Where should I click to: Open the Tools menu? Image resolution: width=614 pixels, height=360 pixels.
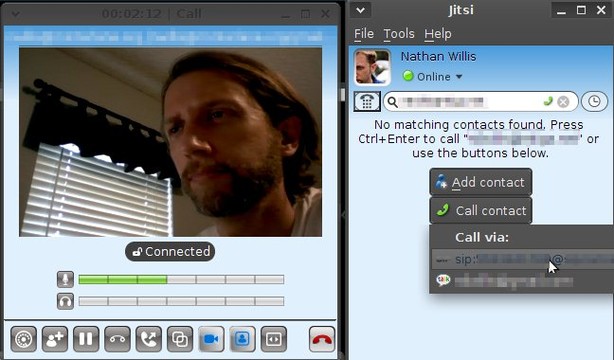coord(399,34)
